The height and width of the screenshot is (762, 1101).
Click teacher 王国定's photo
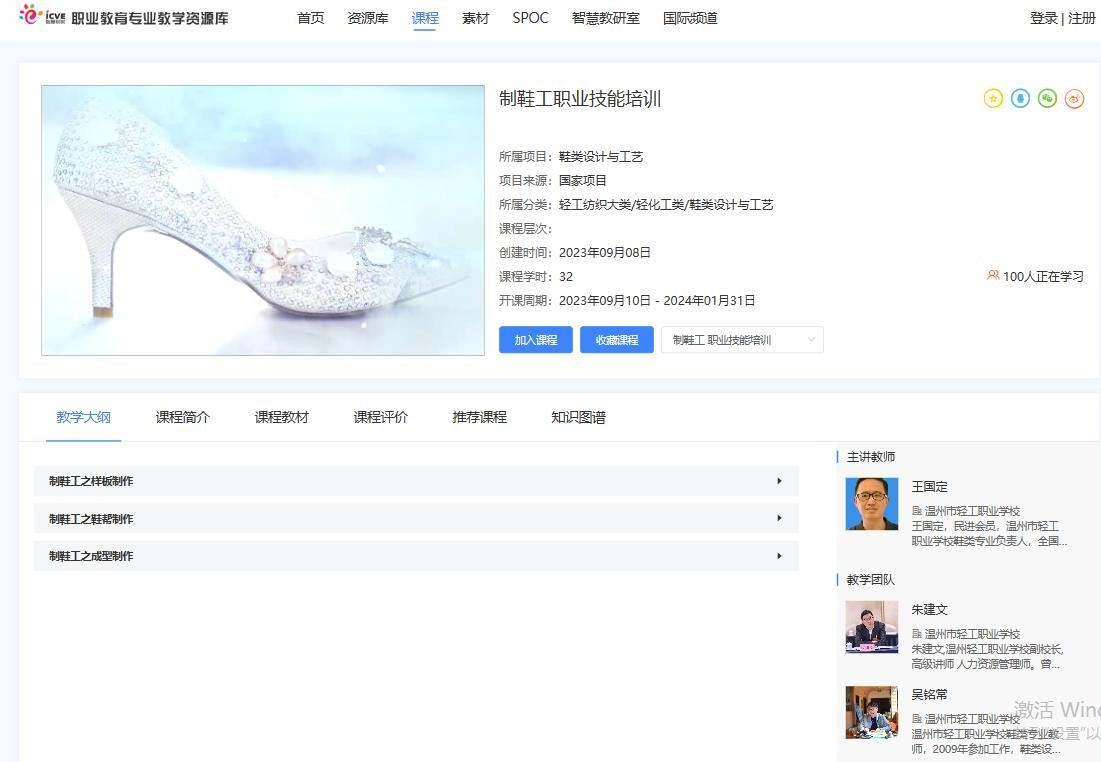(871, 504)
